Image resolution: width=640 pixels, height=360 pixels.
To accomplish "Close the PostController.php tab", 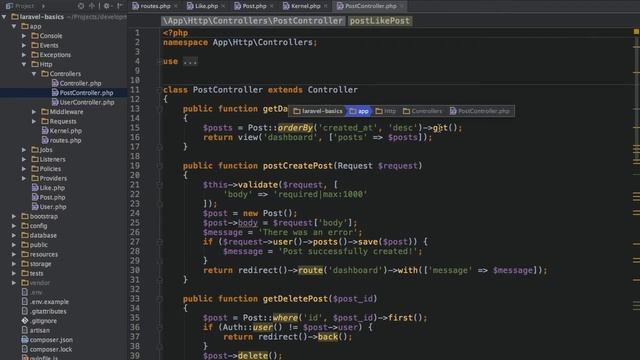I will pyautogui.click(x=401, y=6).
